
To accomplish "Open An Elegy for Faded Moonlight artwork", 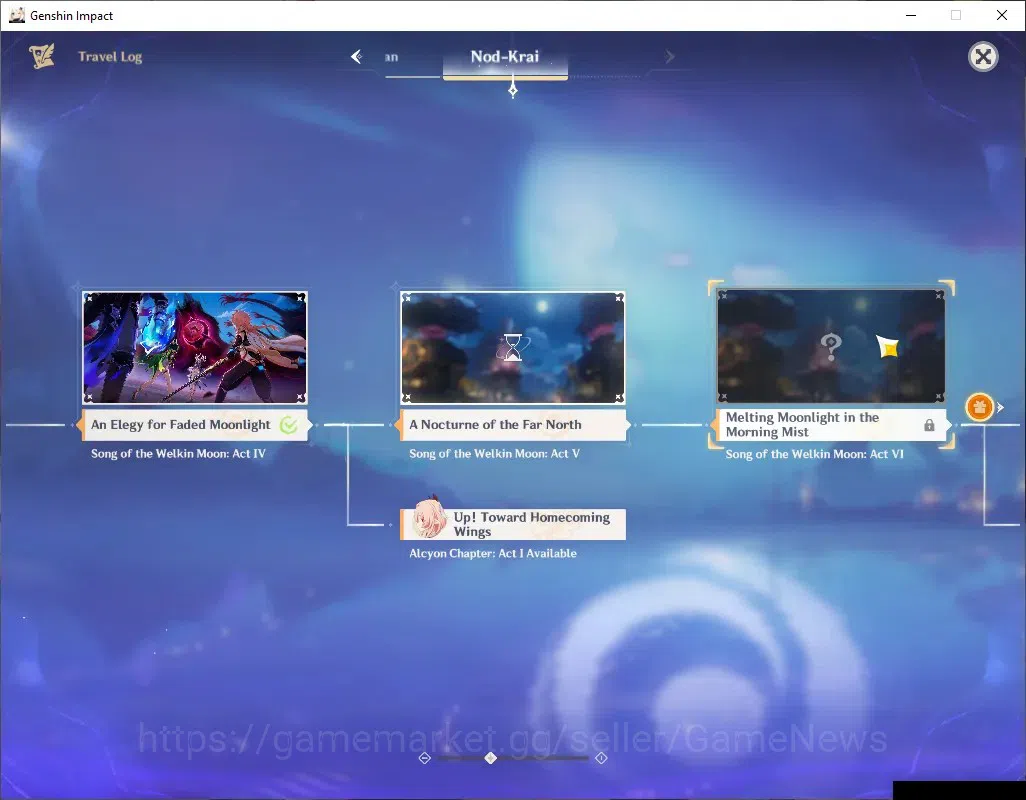I will [195, 347].
